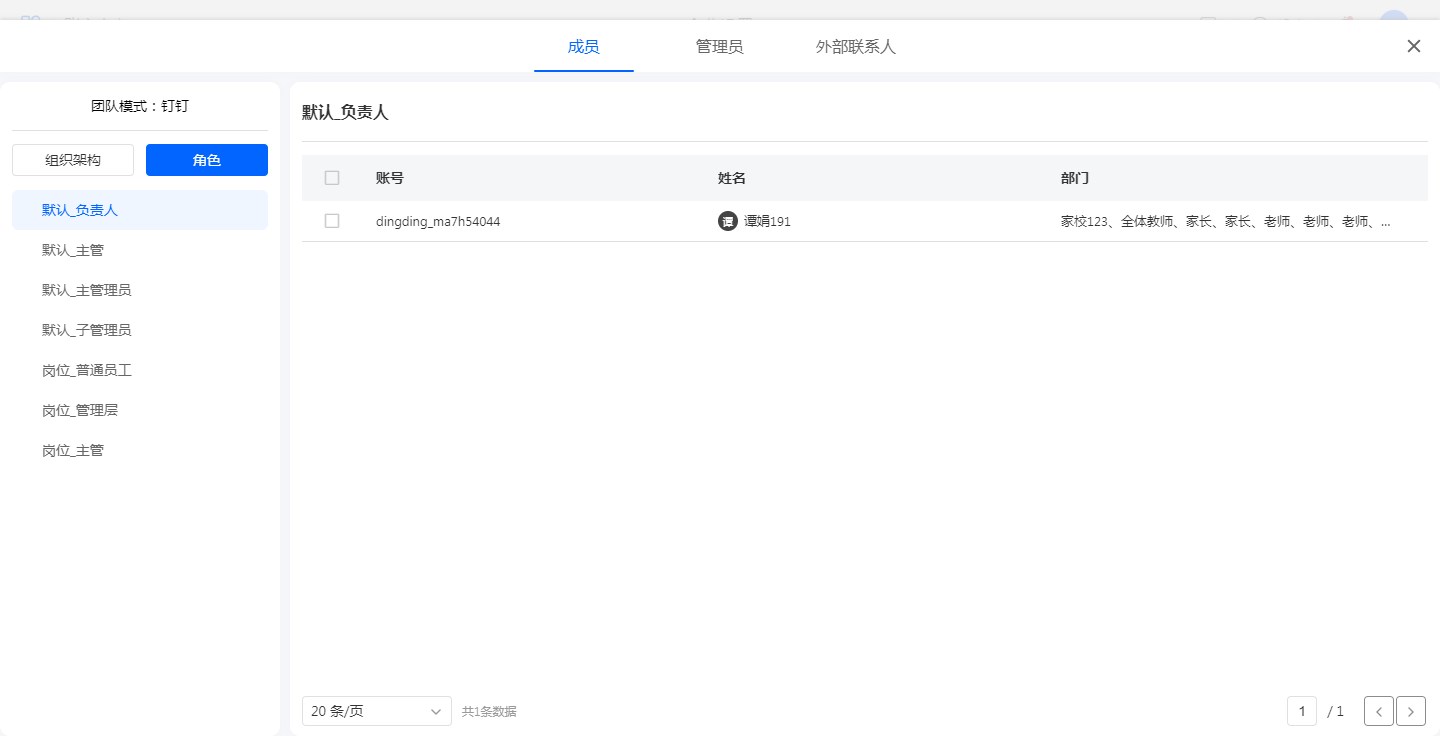This screenshot has width=1440, height=736.
Task: Select the 默认_主管理员 role
Action: [86, 290]
